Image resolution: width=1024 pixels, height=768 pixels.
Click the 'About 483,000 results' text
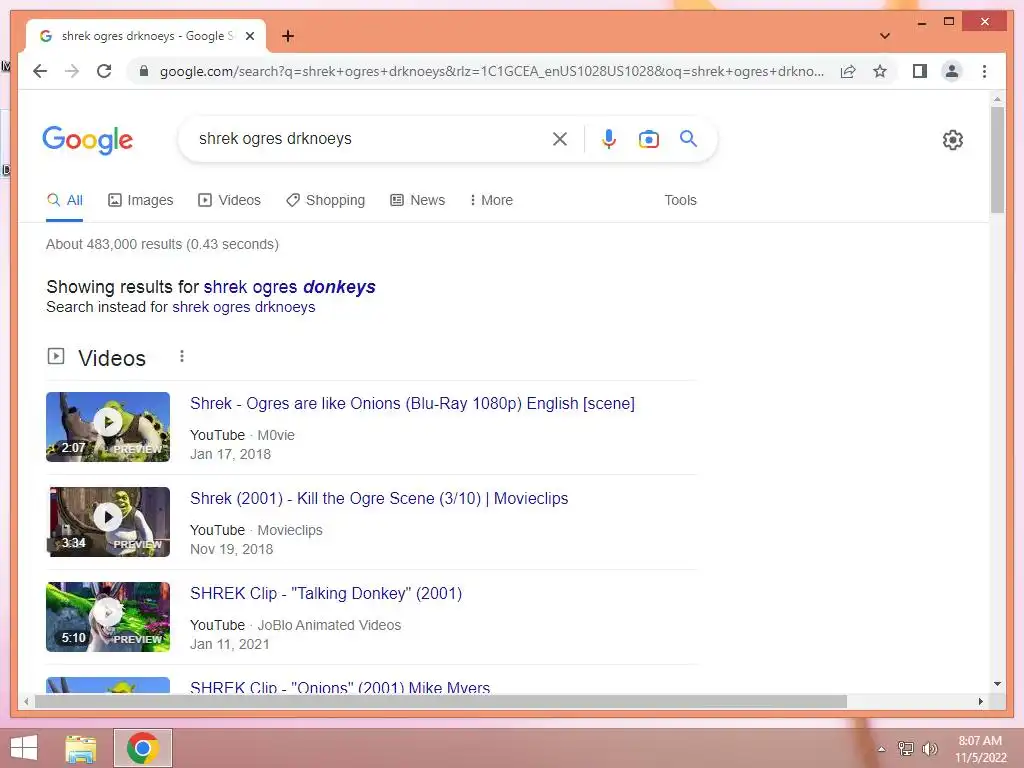click(x=162, y=244)
